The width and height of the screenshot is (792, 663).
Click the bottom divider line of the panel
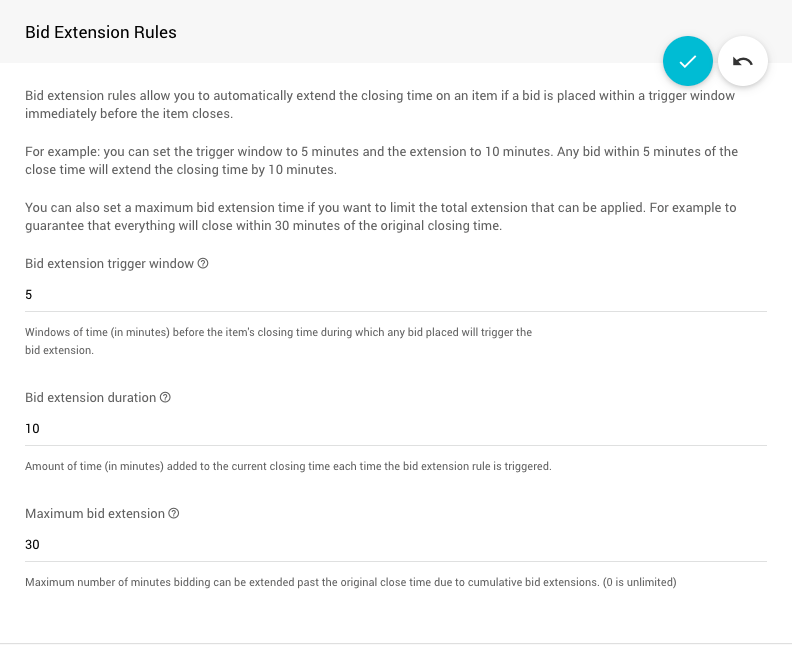(396, 643)
